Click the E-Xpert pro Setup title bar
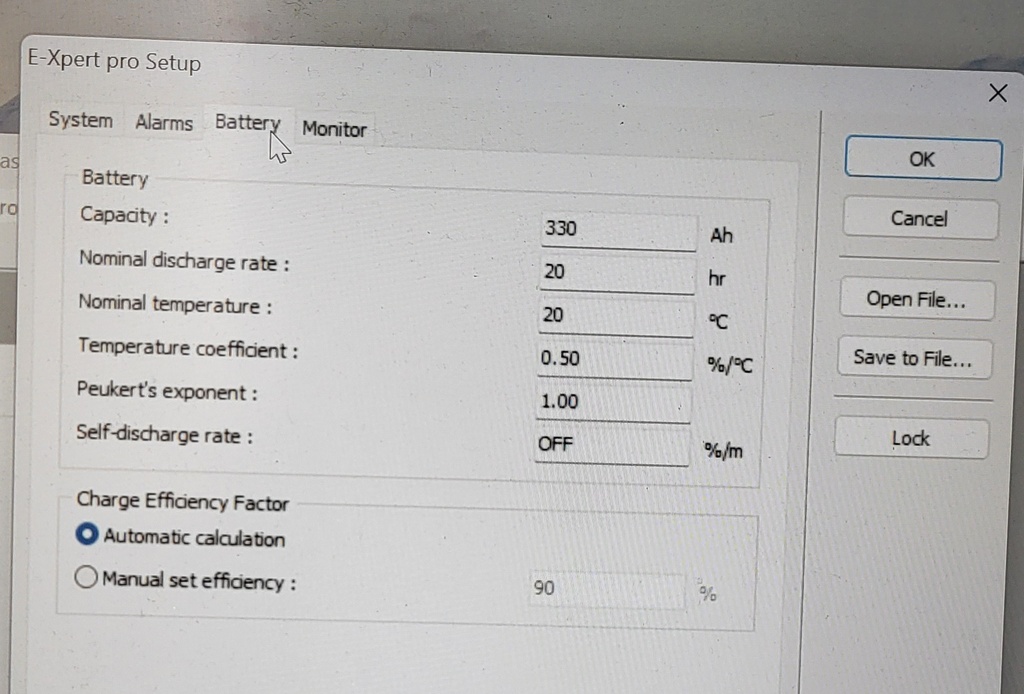This screenshot has width=1024, height=694. pos(400,70)
